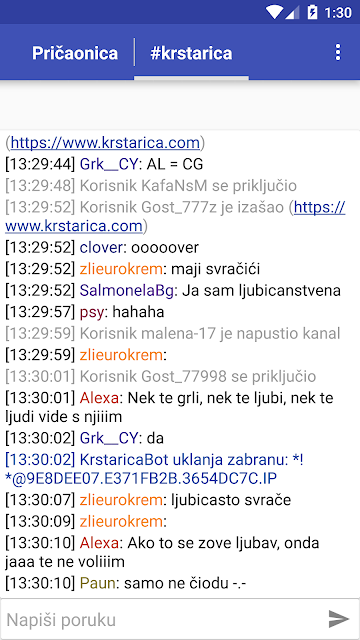Tap the KrstaricaBot uklanja zabranu notice
This screenshot has height=640, width=360.
pos(154,469)
